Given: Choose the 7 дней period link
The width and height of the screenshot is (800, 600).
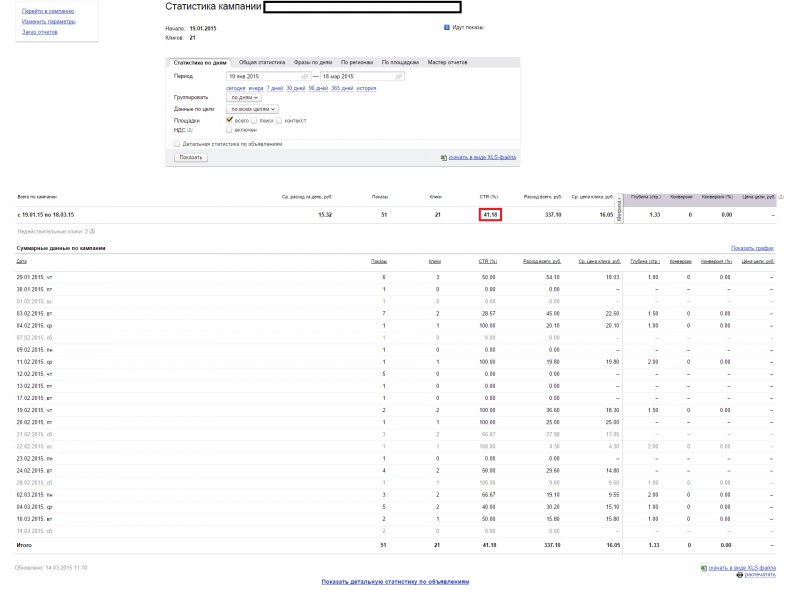Looking at the screenshot, I should click(x=274, y=88).
